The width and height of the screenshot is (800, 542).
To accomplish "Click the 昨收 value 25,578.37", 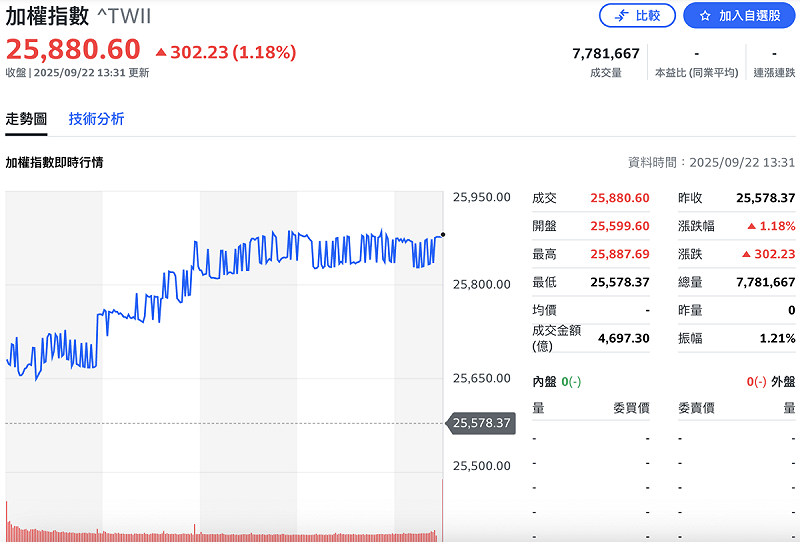I will [765, 198].
